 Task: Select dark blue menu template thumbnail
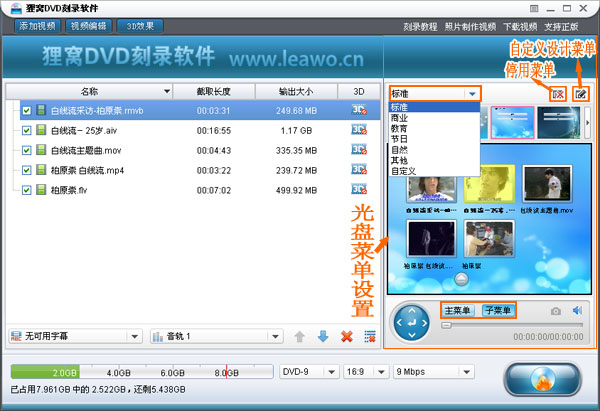pyautogui.click(x=559, y=122)
